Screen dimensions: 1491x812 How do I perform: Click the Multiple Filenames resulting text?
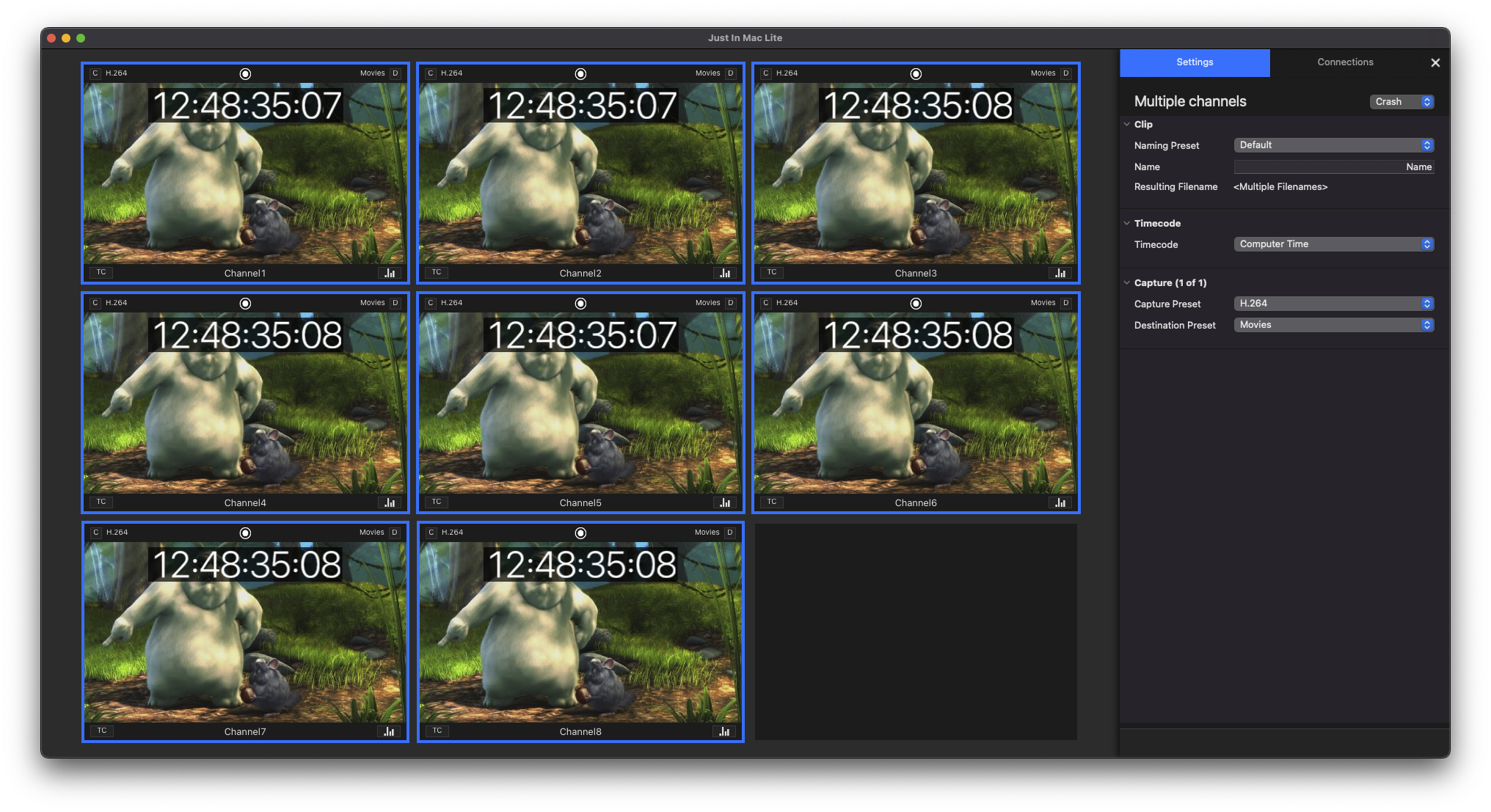coord(1280,187)
